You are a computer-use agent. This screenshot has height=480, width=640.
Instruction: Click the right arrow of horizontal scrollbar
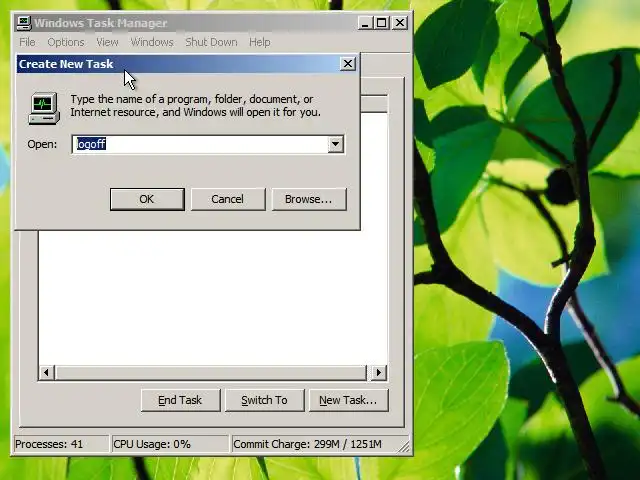(x=378, y=372)
